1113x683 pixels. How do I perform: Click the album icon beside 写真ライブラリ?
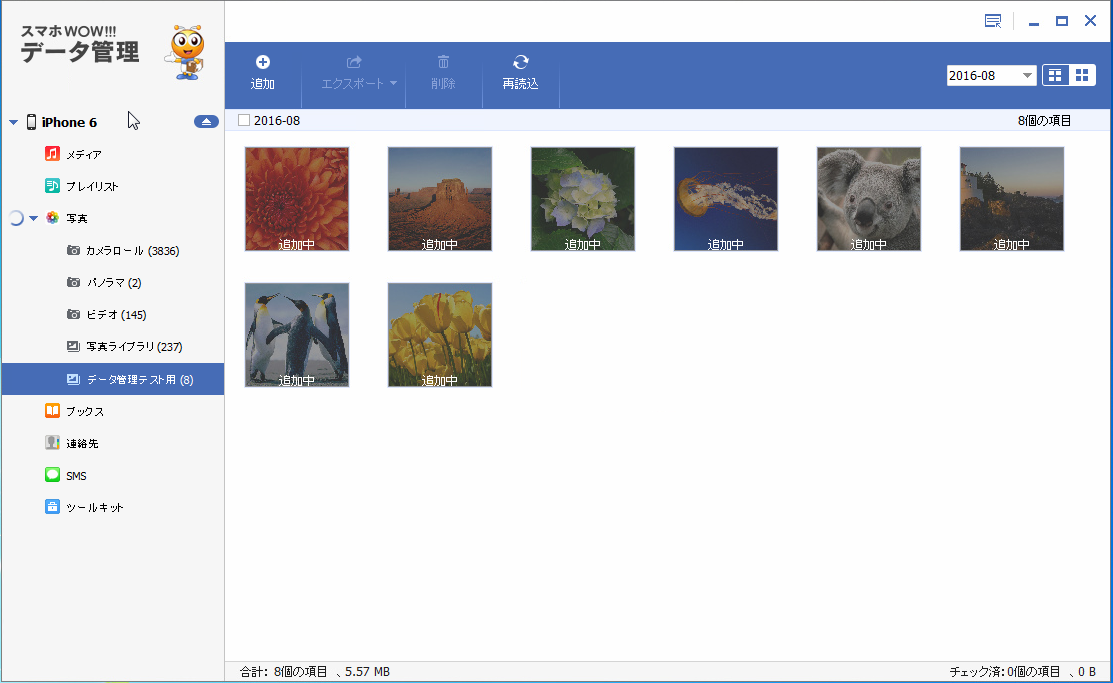(73, 346)
